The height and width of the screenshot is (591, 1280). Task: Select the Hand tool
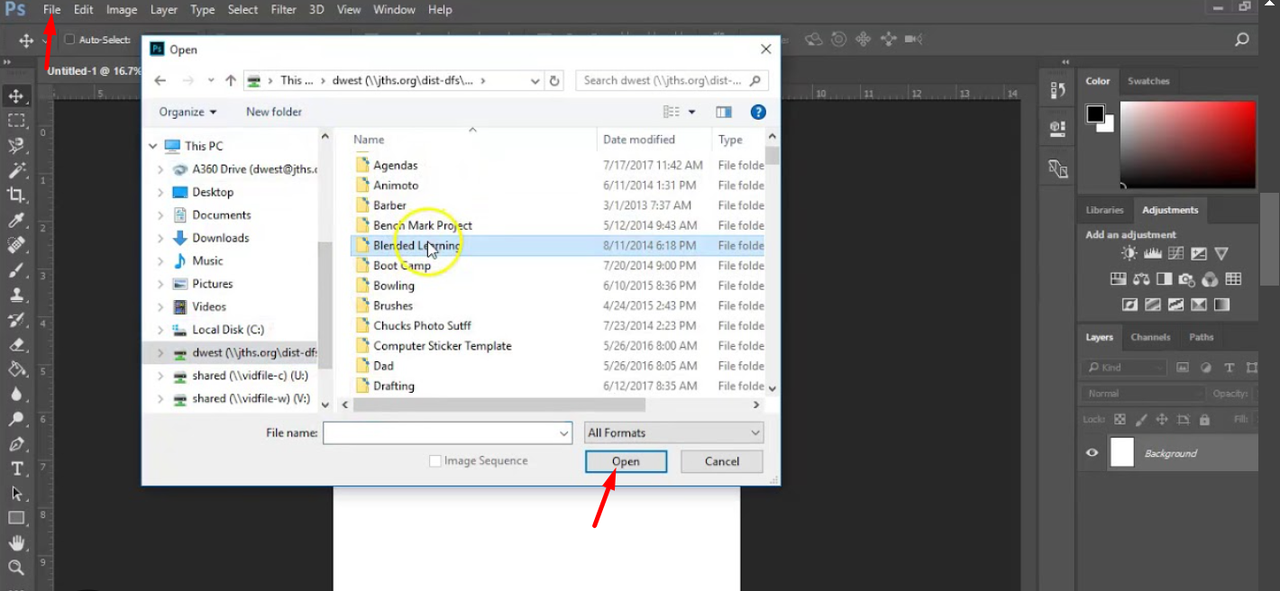17,543
